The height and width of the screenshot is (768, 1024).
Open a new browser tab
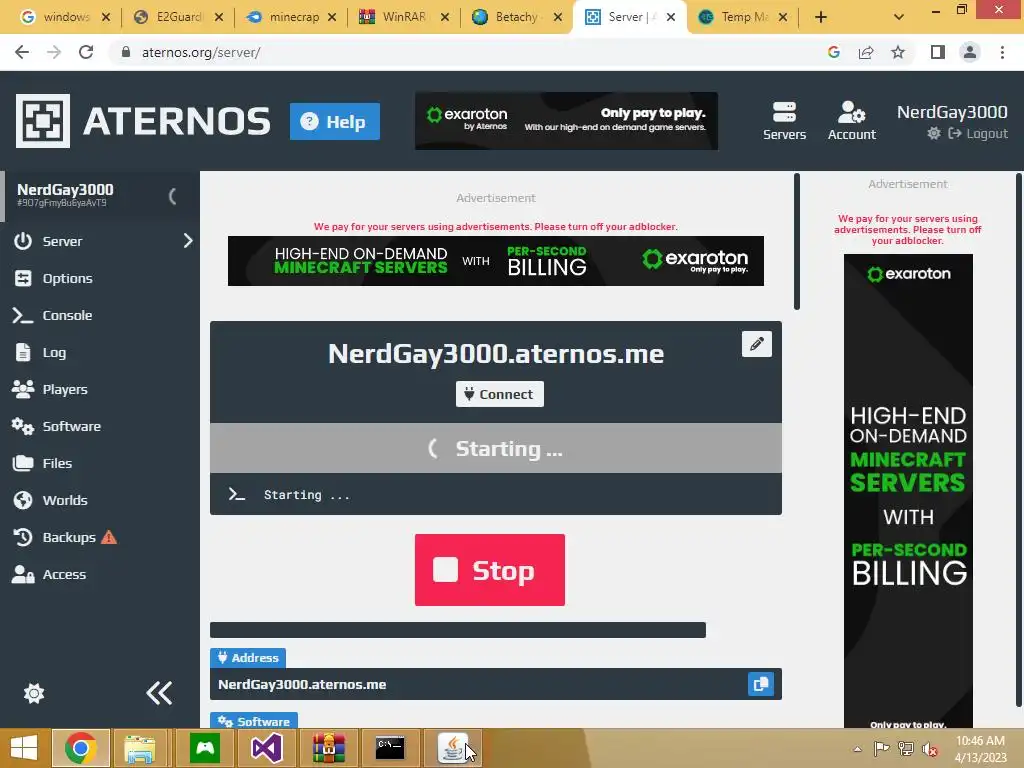pos(821,17)
